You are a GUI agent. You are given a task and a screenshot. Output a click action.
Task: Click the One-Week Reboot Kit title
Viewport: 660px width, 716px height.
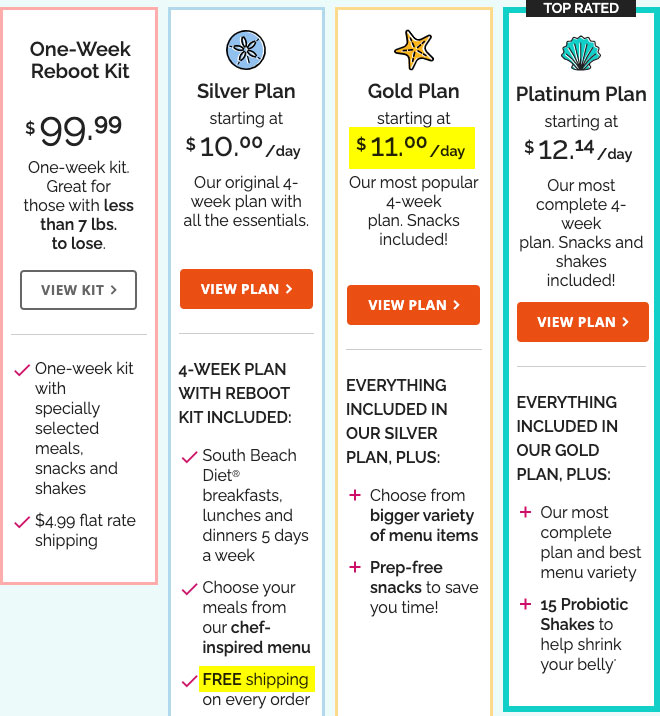pyautogui.click(x=80, y=60)
